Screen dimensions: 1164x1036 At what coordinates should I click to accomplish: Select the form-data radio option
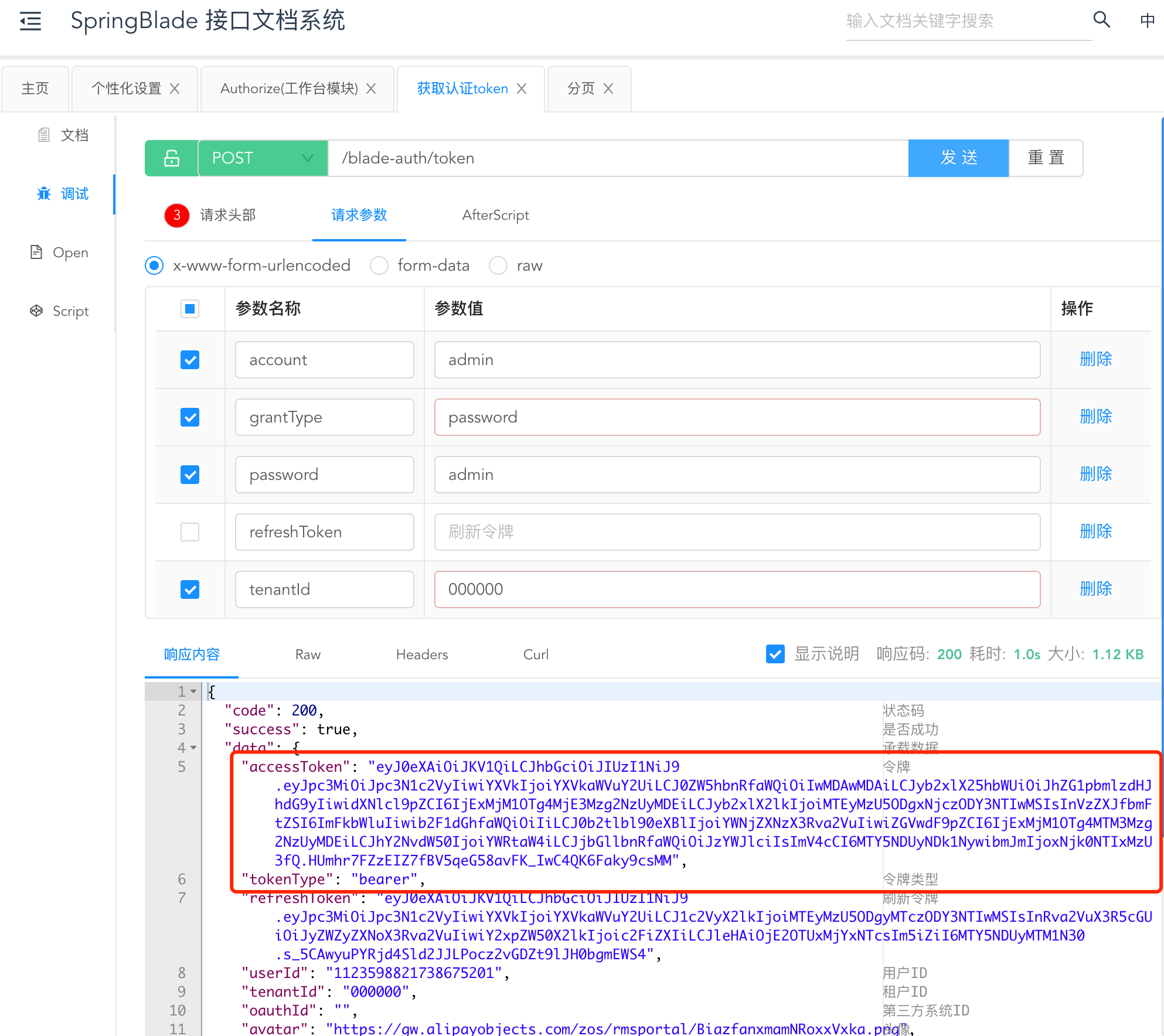tap(379, 265)
